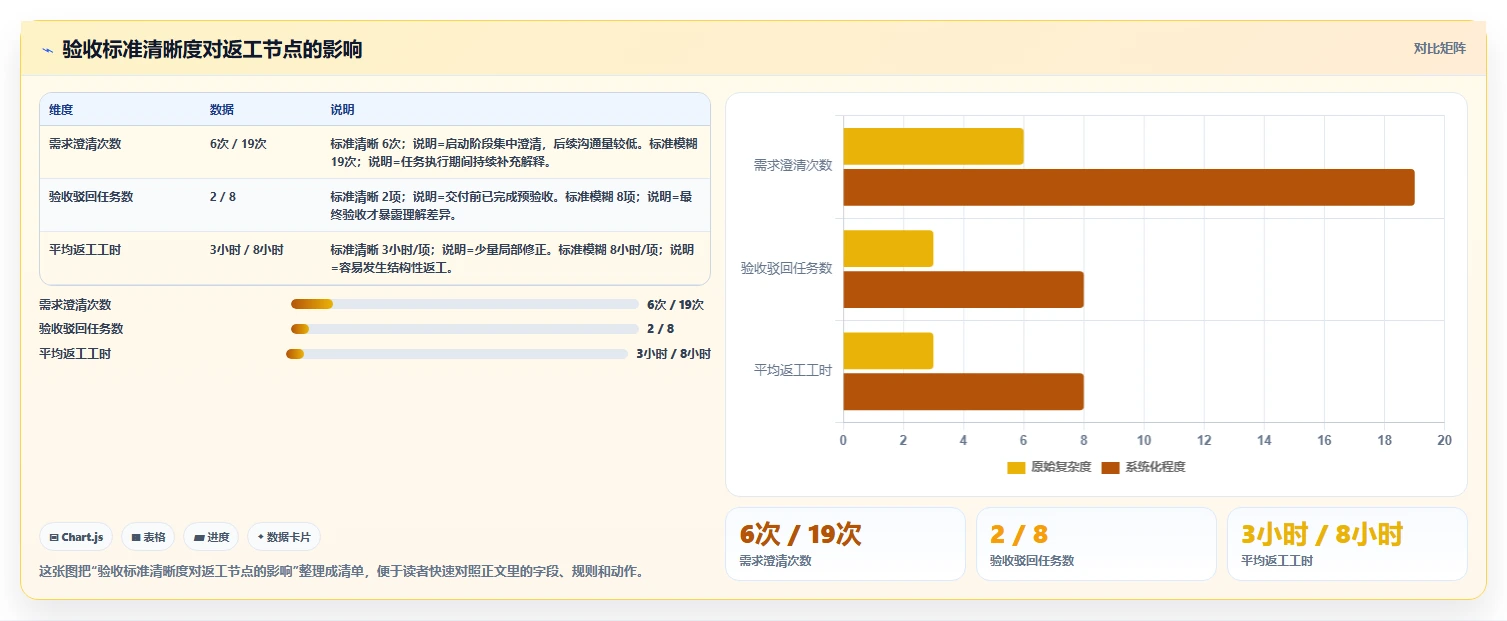Click table cell 6次 / 19次

click(238, 143)
